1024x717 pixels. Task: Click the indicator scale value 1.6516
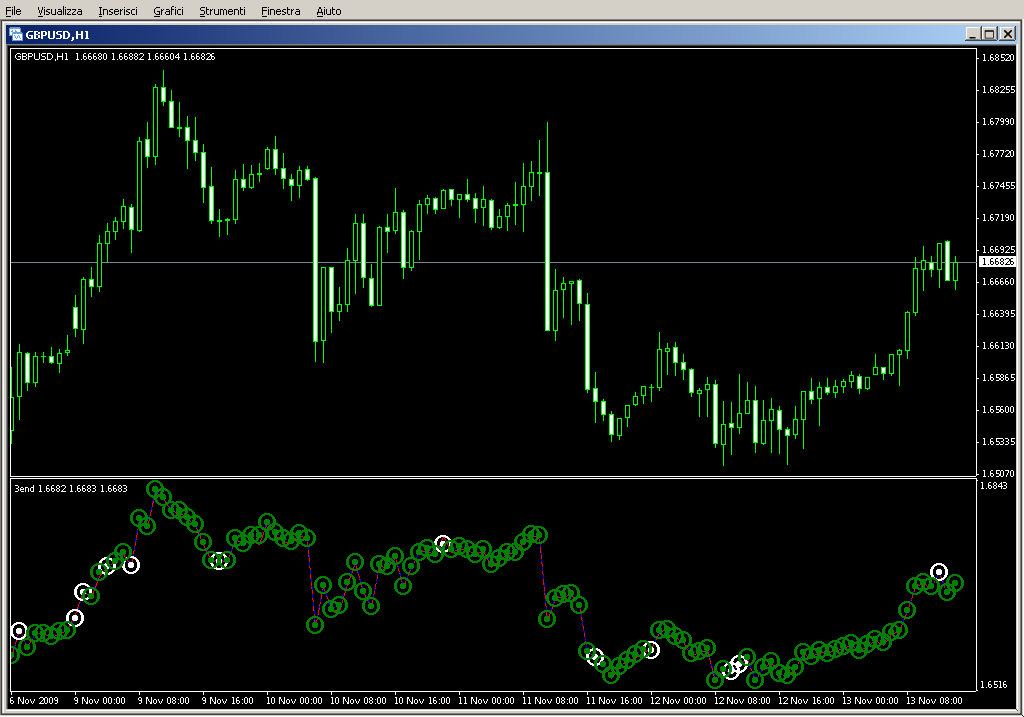click(995, 684)
